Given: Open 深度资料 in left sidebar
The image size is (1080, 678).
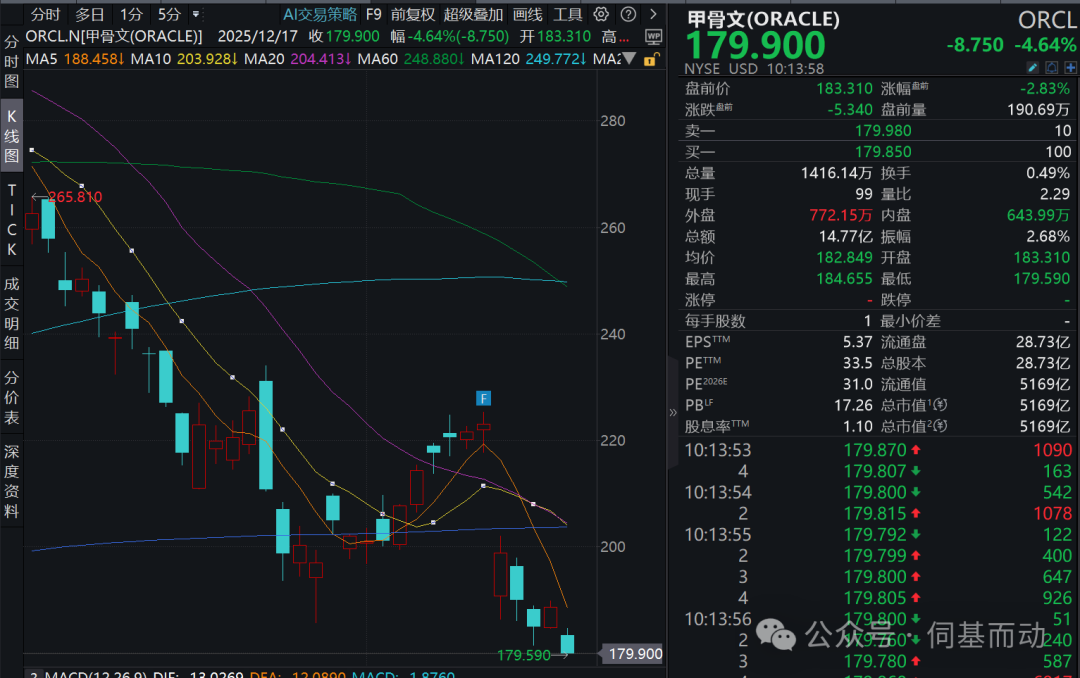Looking at the screenshot, I should 12,482.
